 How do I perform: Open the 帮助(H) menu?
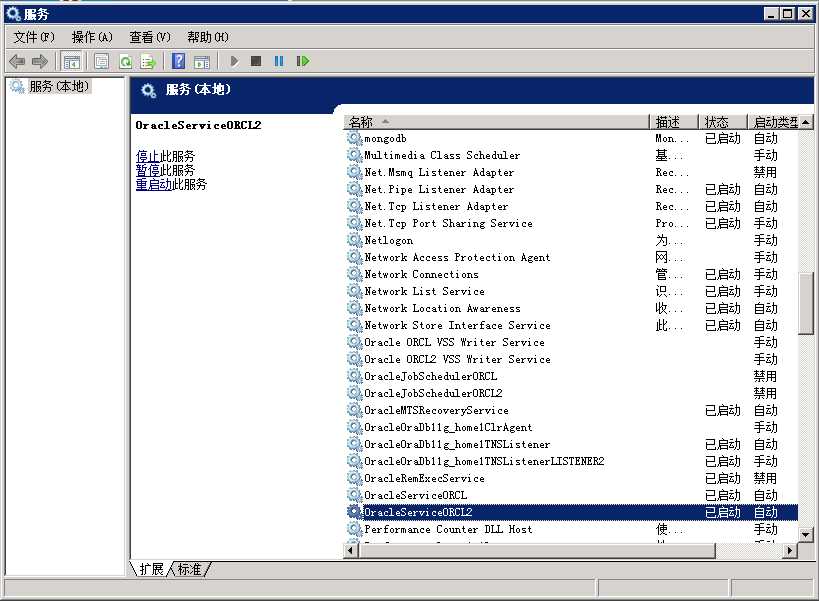208,37
